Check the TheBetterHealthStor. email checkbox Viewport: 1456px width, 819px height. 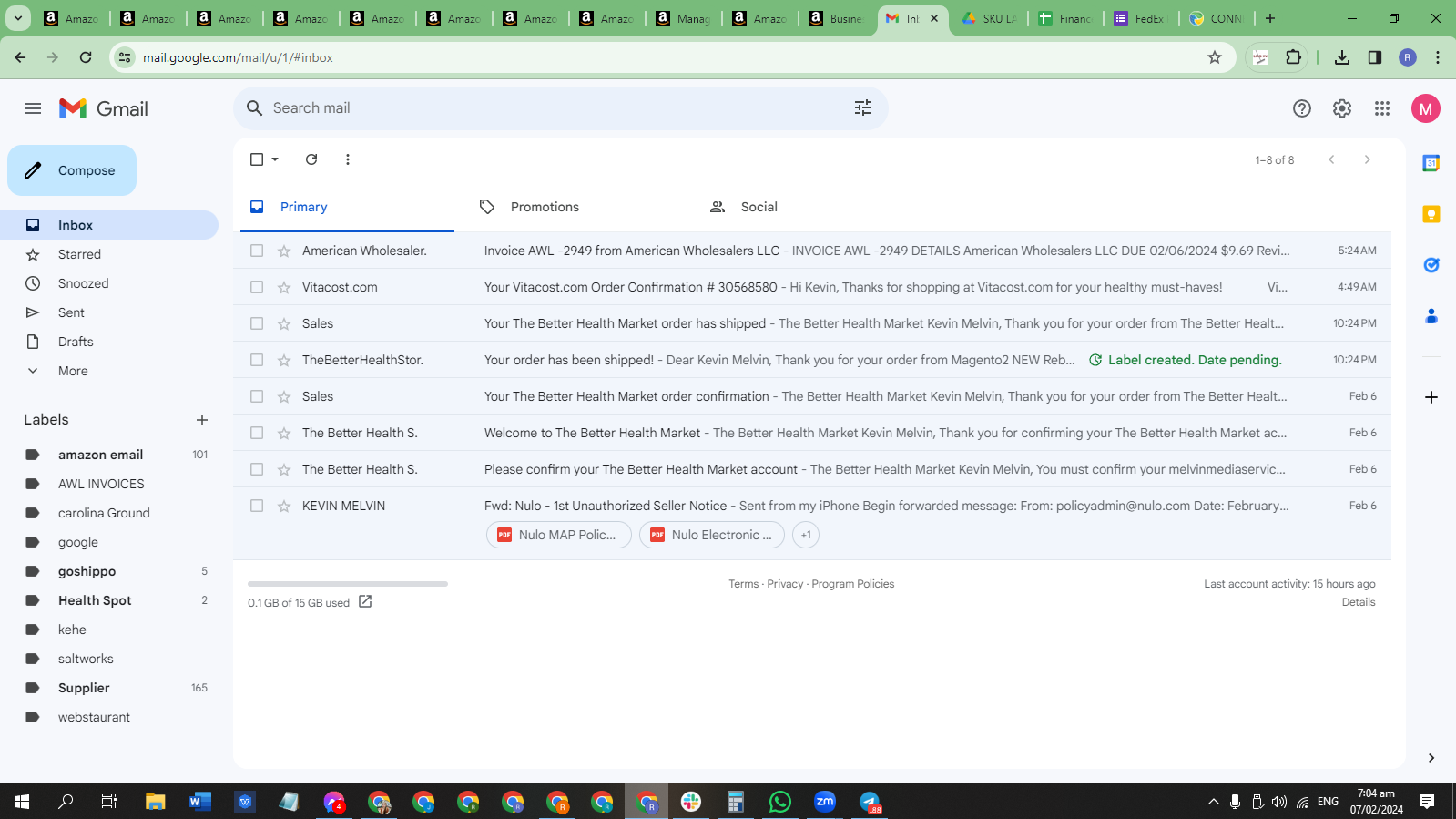click(257, 360)
